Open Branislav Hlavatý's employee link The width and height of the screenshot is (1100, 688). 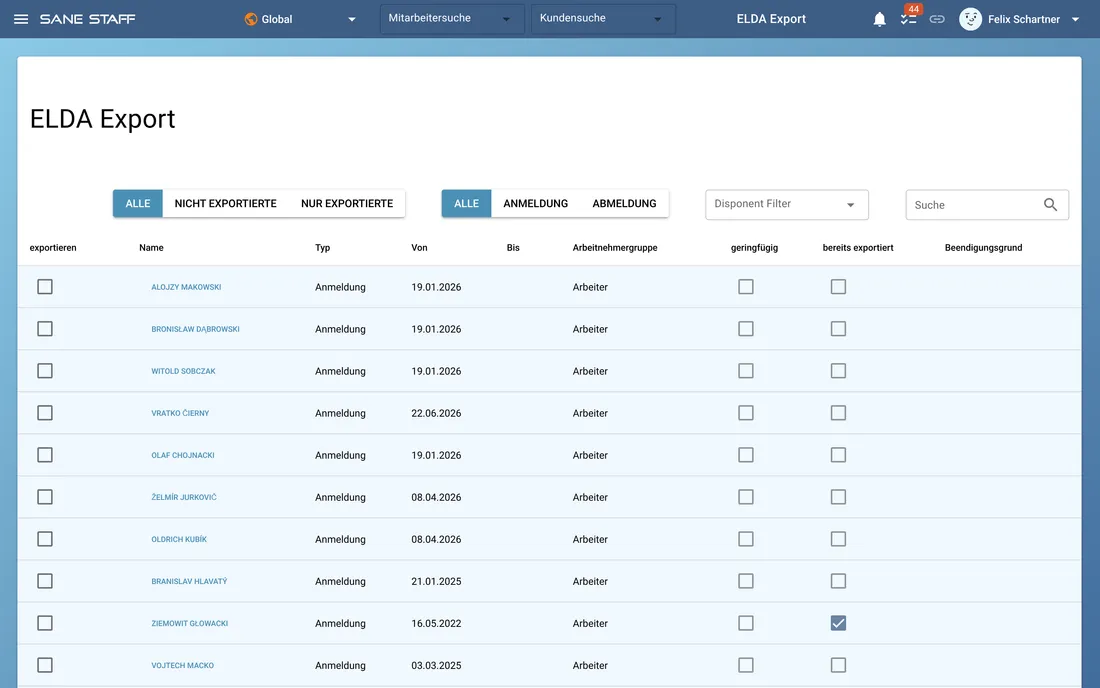189,581
